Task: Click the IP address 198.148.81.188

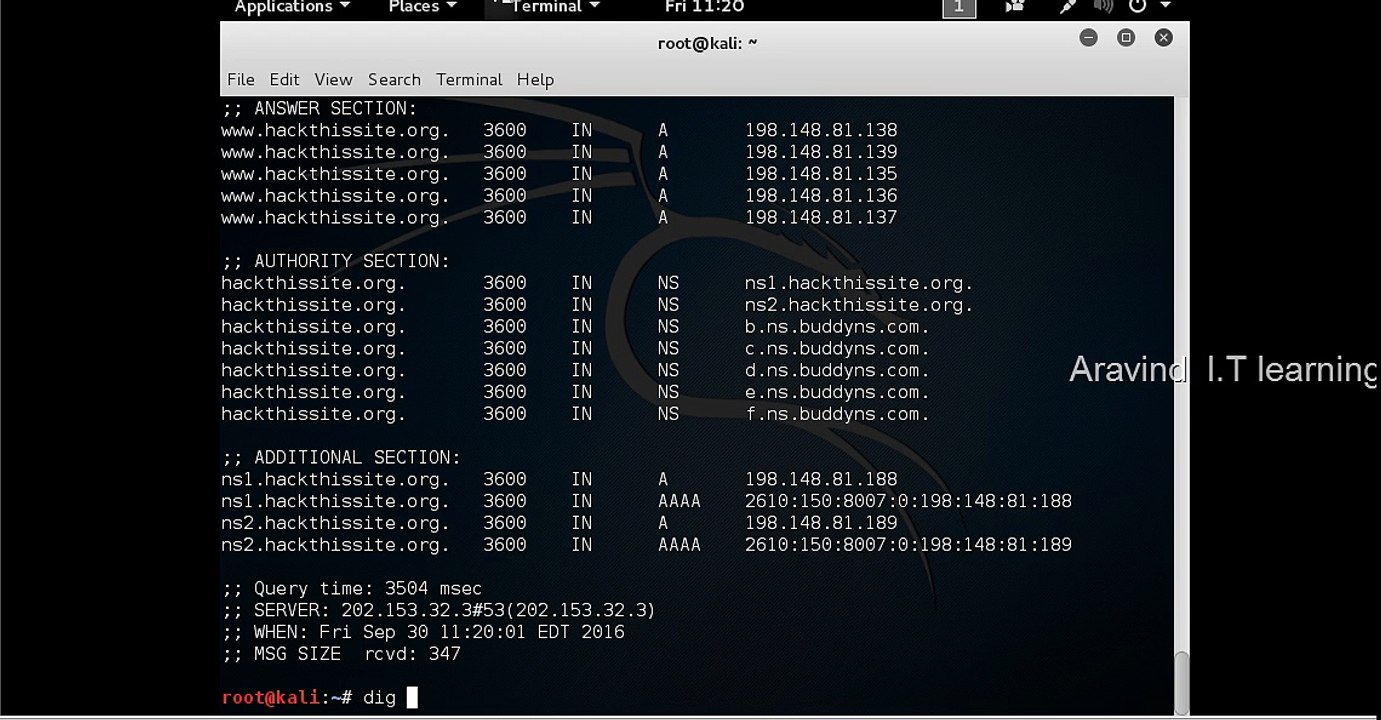Action: tap(821, 480)
